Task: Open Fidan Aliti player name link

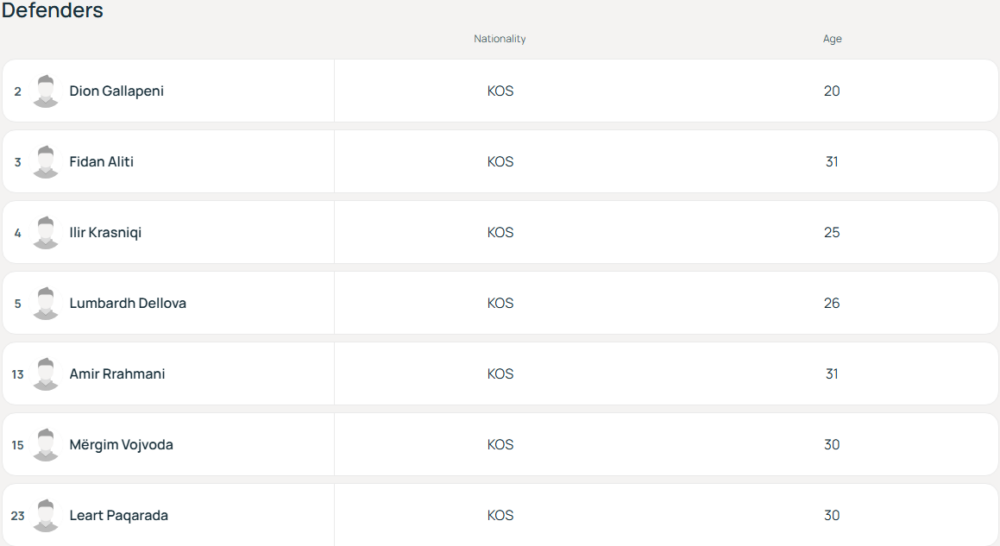Action: click(101, 162)
